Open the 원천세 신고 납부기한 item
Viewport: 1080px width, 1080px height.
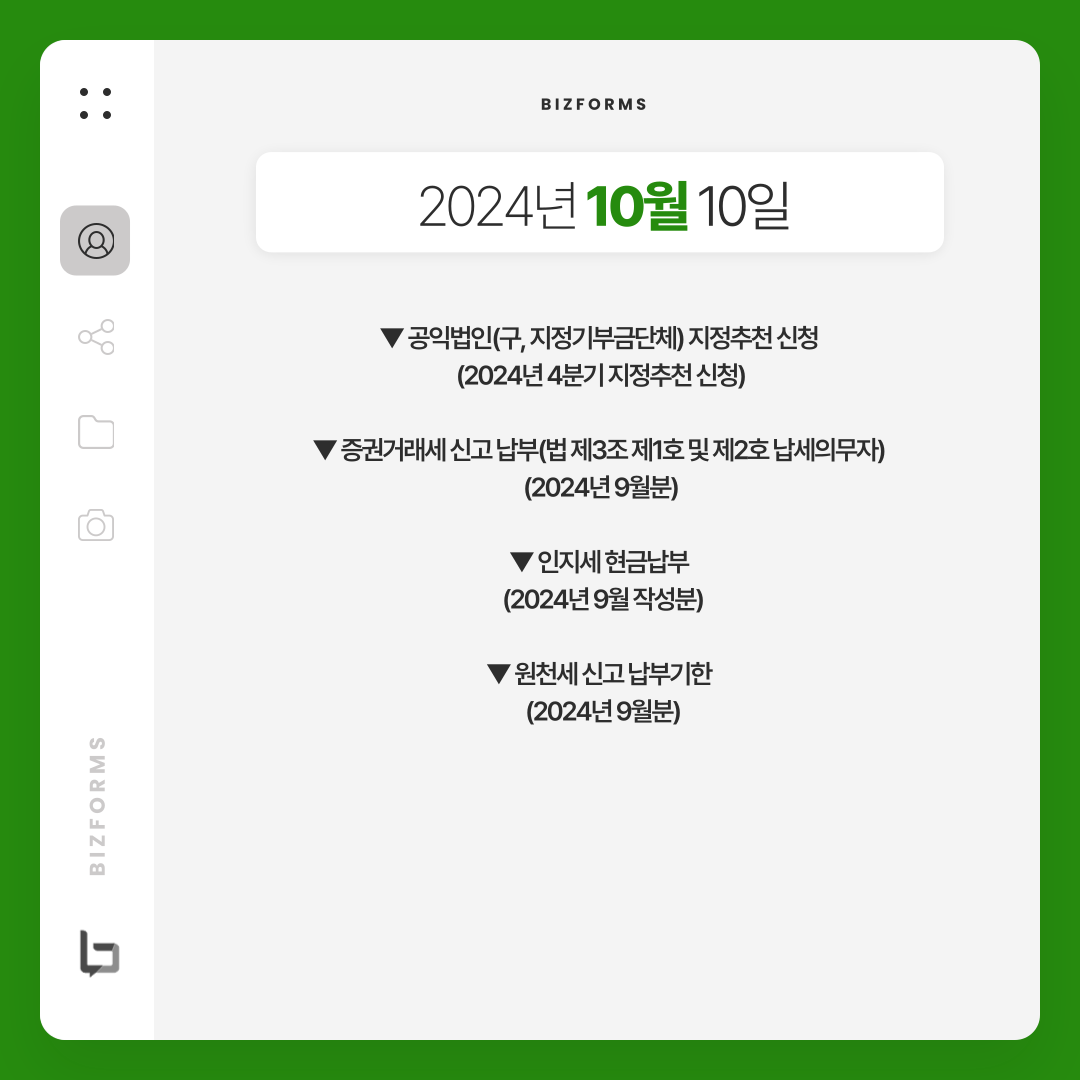pos(612,674)
